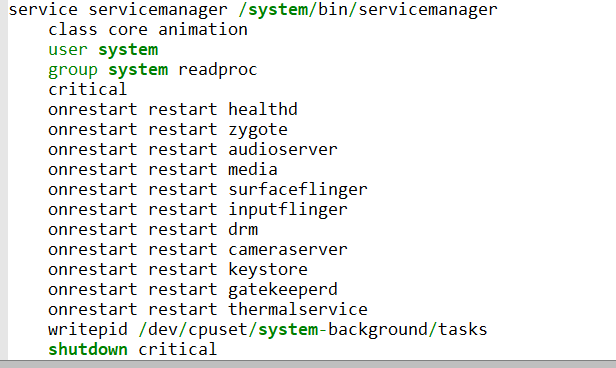Image resolution: width=616 pixels, height=368 pixels.
Task: Click the green 'user' keyword
Action: [68, 49]
